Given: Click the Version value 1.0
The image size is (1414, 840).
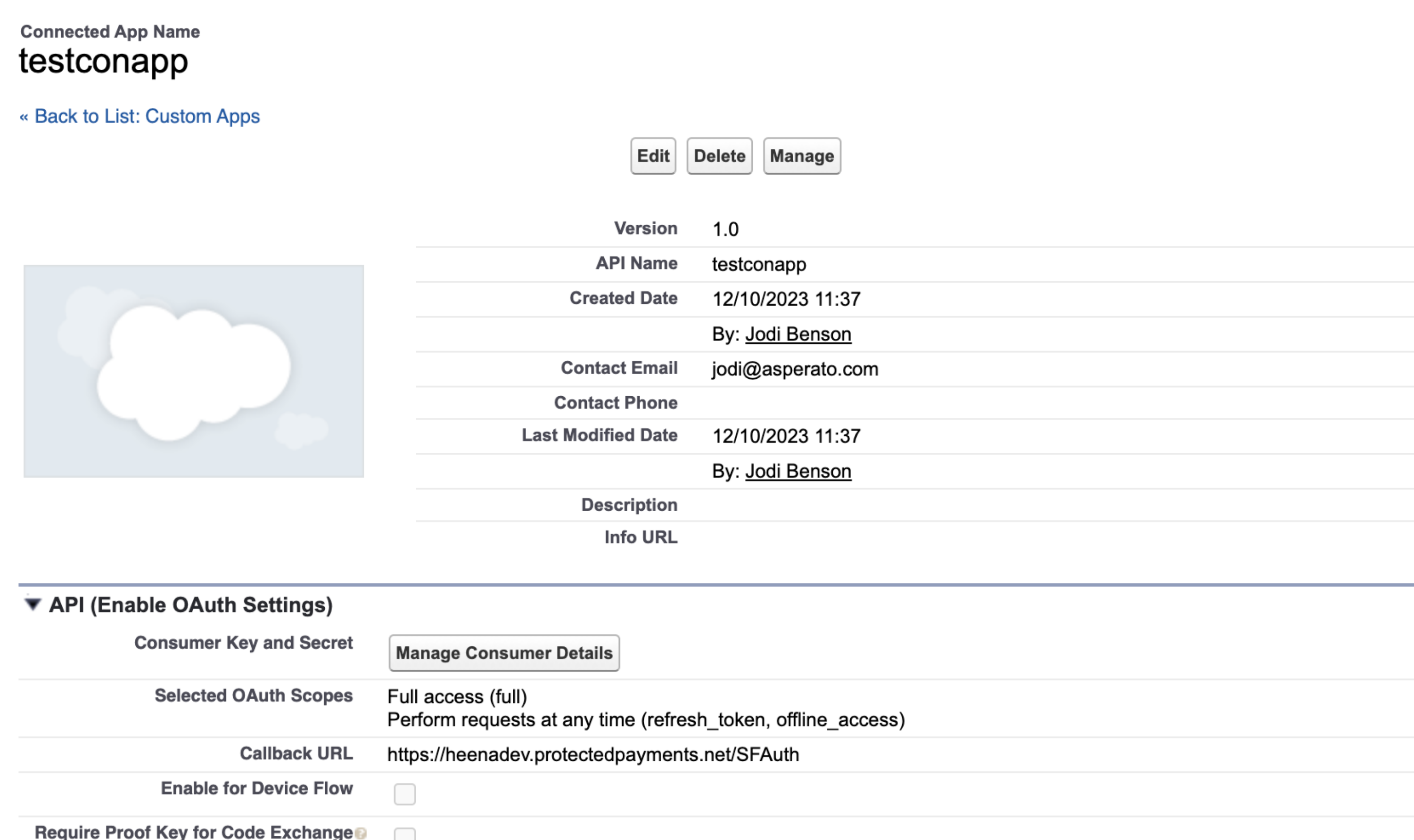Looking at the screenshot, I should pos(725,229).
